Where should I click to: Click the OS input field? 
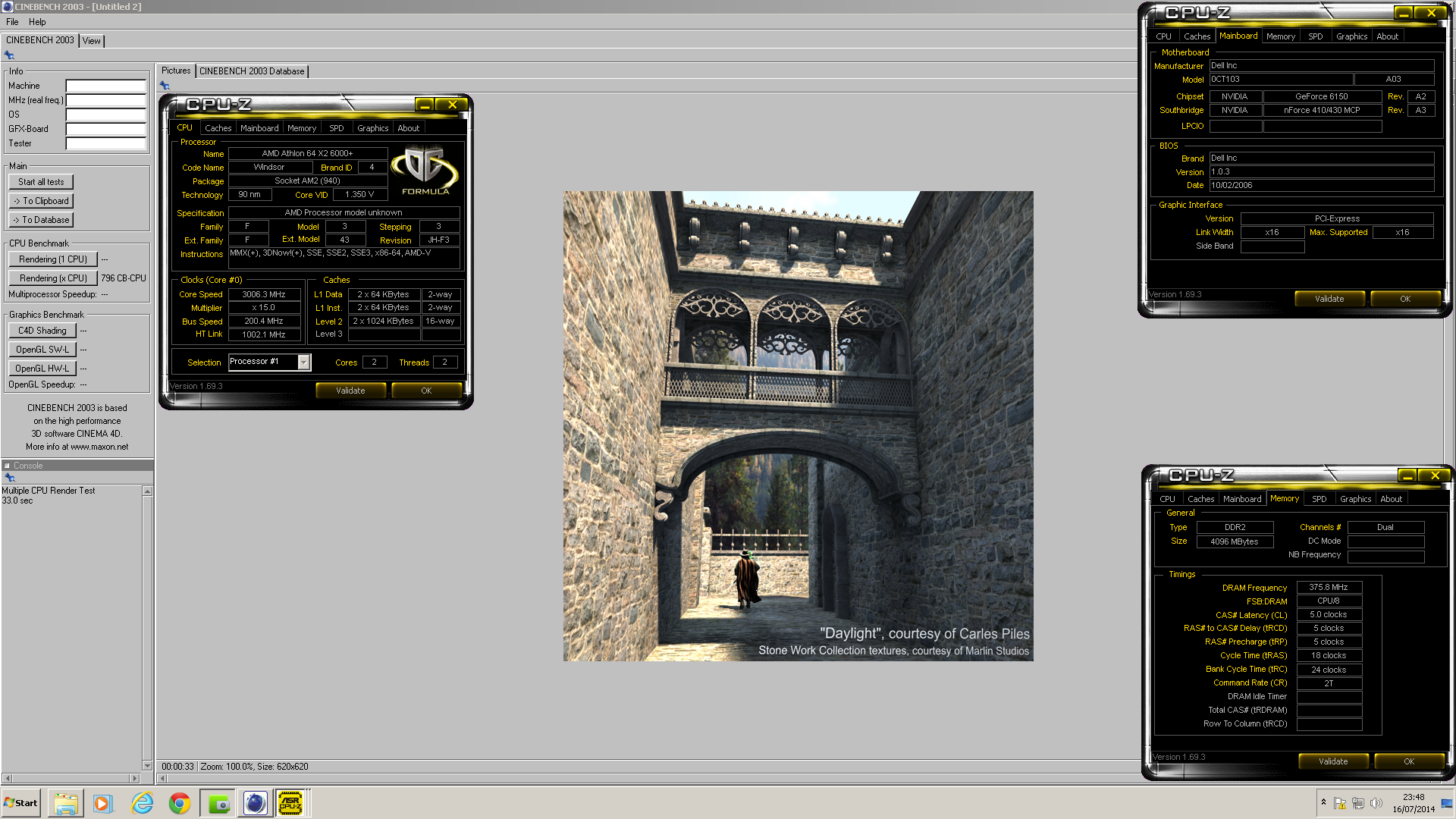(x=105, y=115)
